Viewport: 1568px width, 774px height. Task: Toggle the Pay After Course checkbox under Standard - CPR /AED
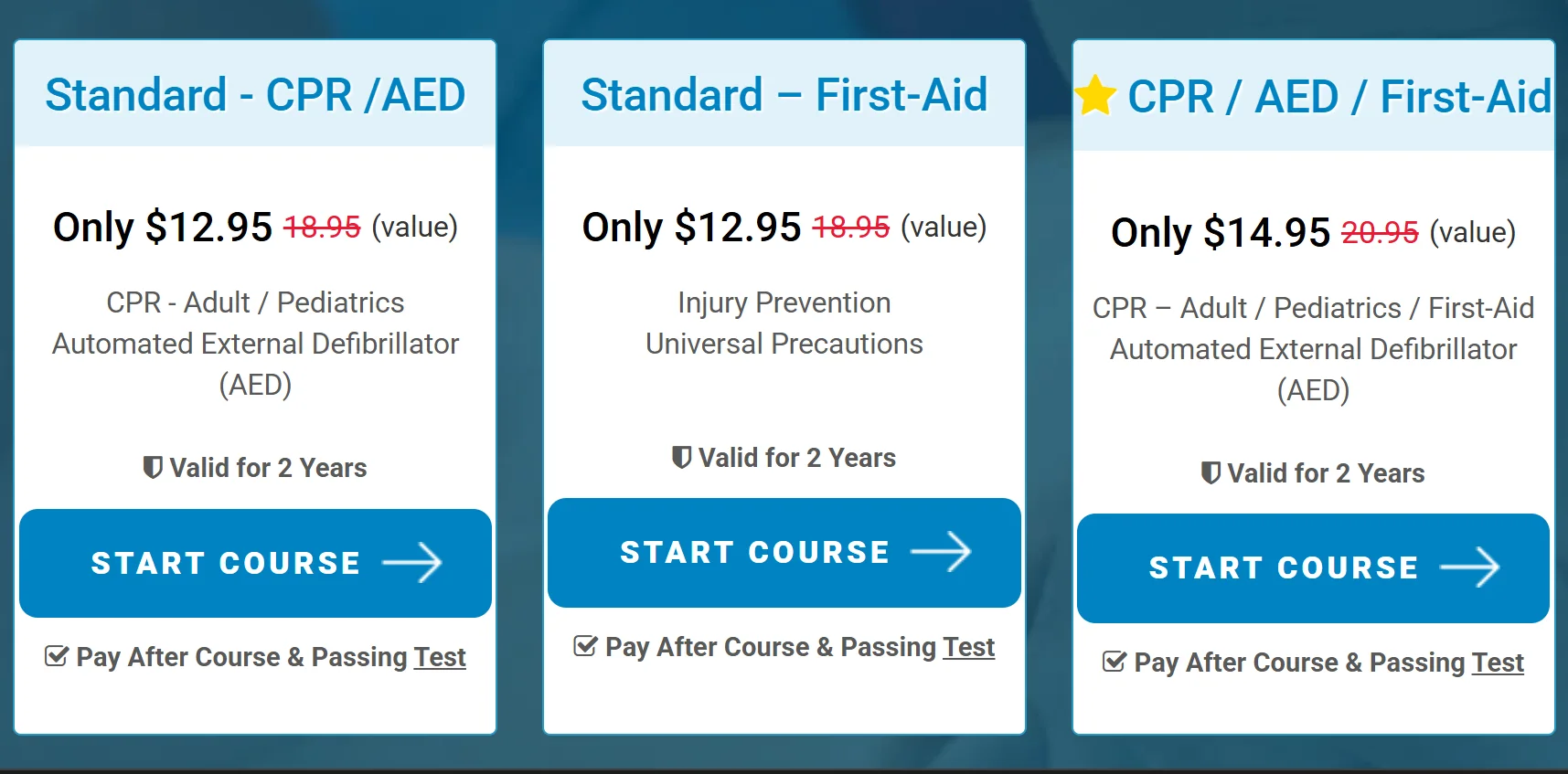click(x=57, y=656)
